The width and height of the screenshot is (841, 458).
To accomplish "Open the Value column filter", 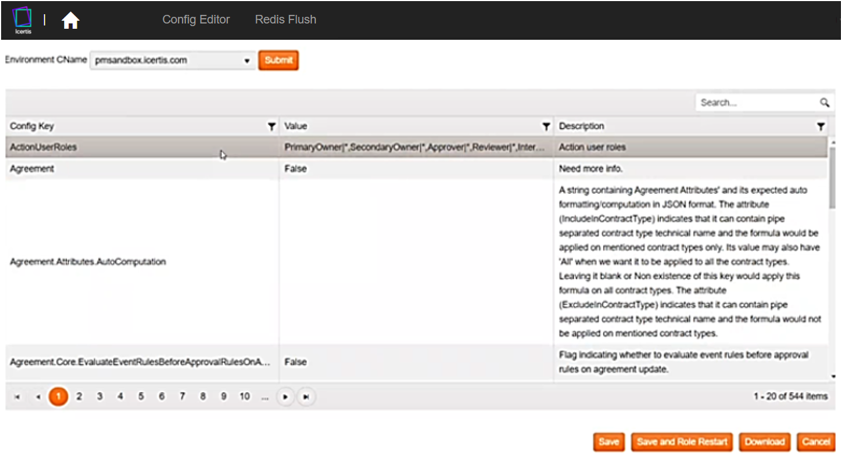I will click(546, 127).
